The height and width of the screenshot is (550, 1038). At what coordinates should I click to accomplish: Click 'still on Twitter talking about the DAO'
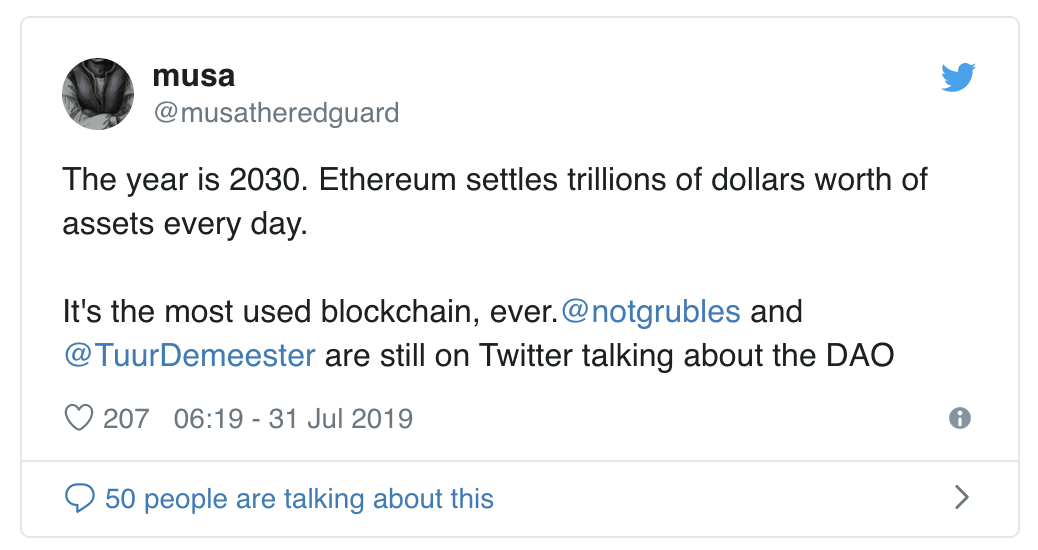tap(636, 355)
